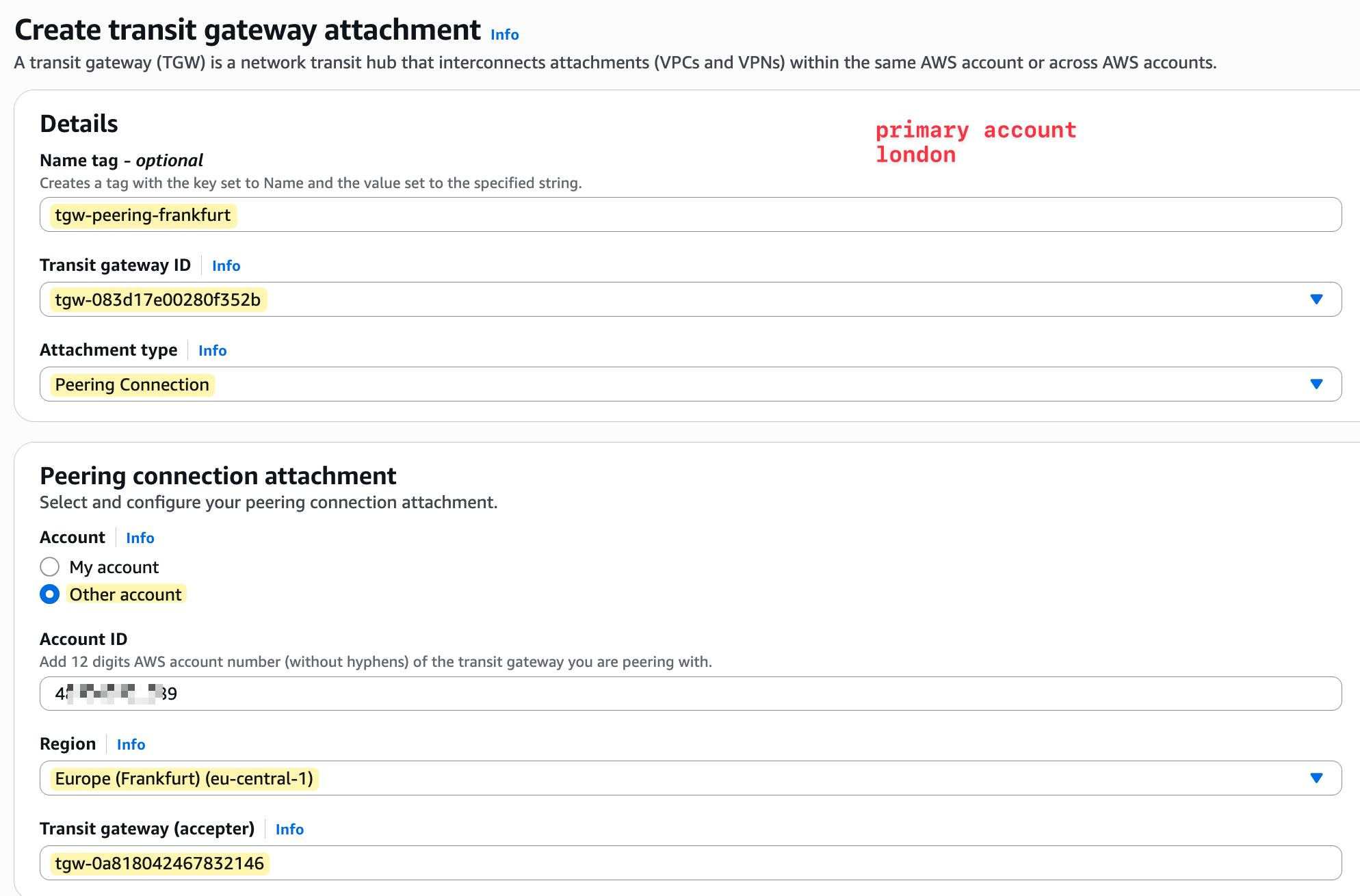Expand the Transit gateway ID dropdown arrow
This screenshot has width=1360, height=896.
tap(1316, 299)
